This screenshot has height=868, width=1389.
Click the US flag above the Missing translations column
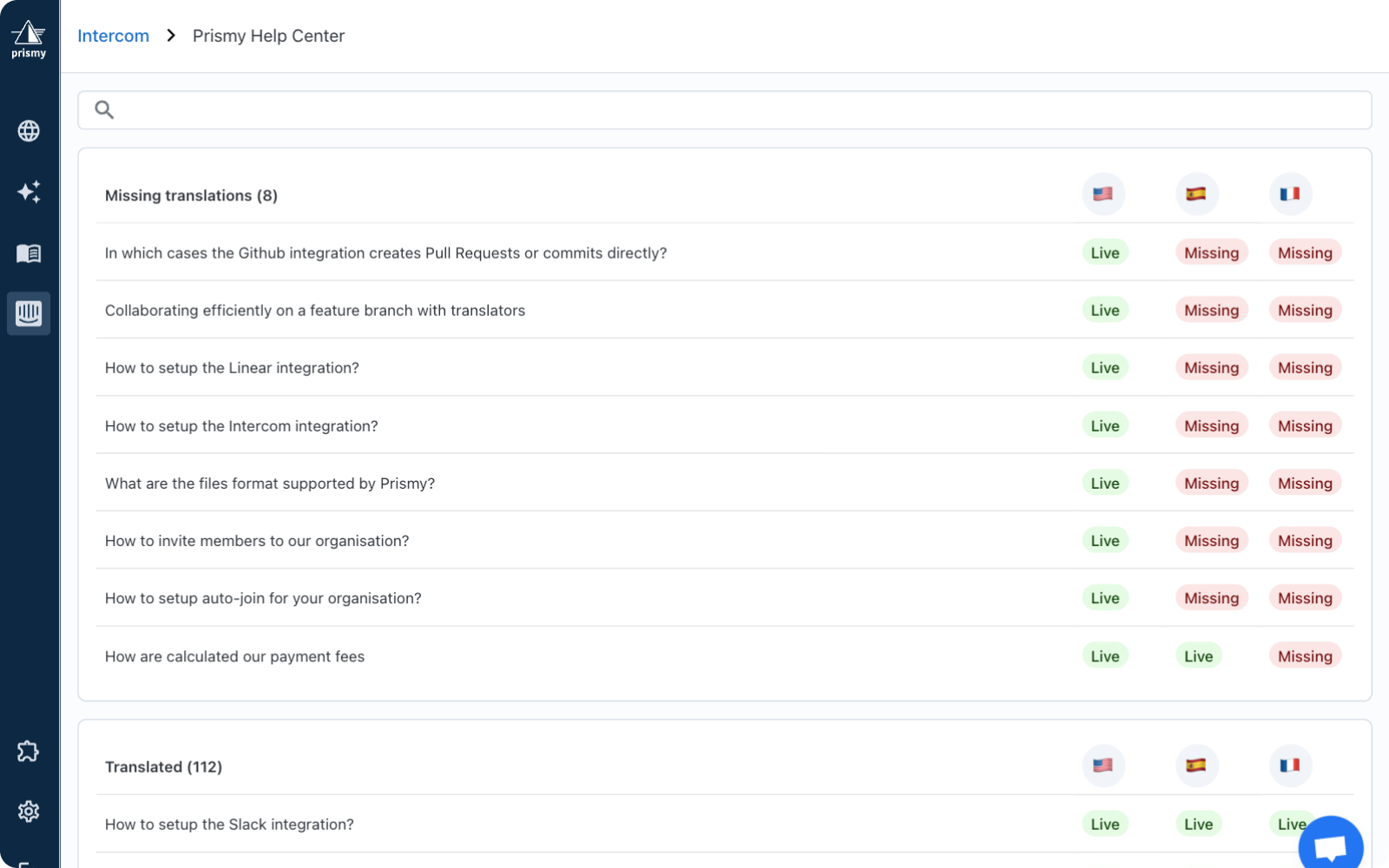tap(1103, 194)
